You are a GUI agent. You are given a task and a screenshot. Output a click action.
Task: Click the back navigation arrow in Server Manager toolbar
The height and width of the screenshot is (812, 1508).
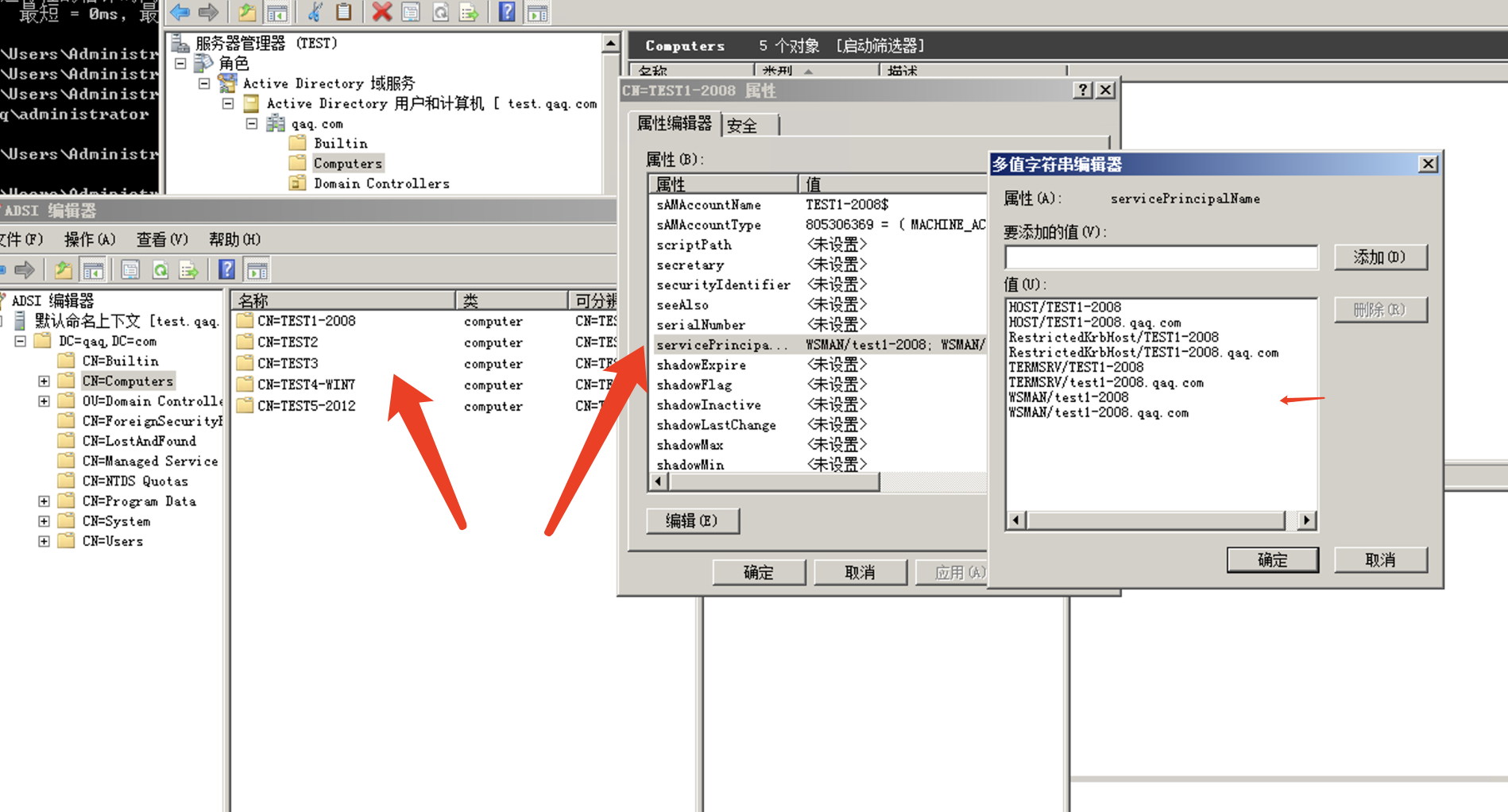[x=180, y=13]
